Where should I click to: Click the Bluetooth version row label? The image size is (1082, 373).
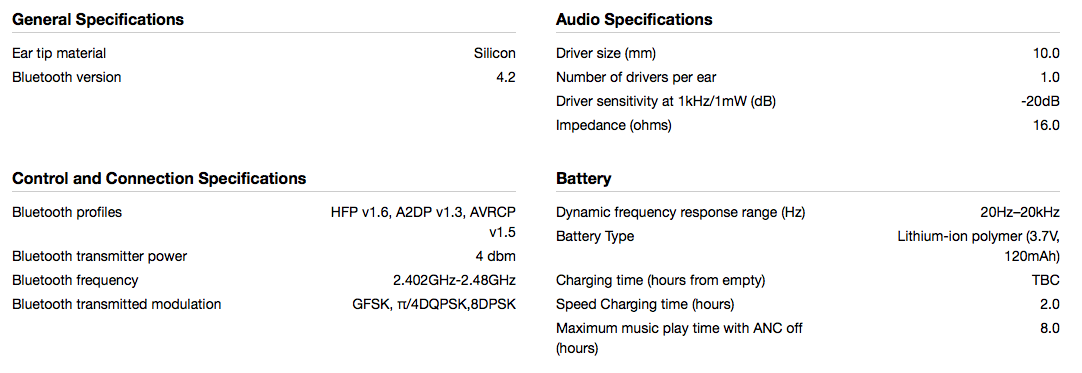(x=67, y=77)
